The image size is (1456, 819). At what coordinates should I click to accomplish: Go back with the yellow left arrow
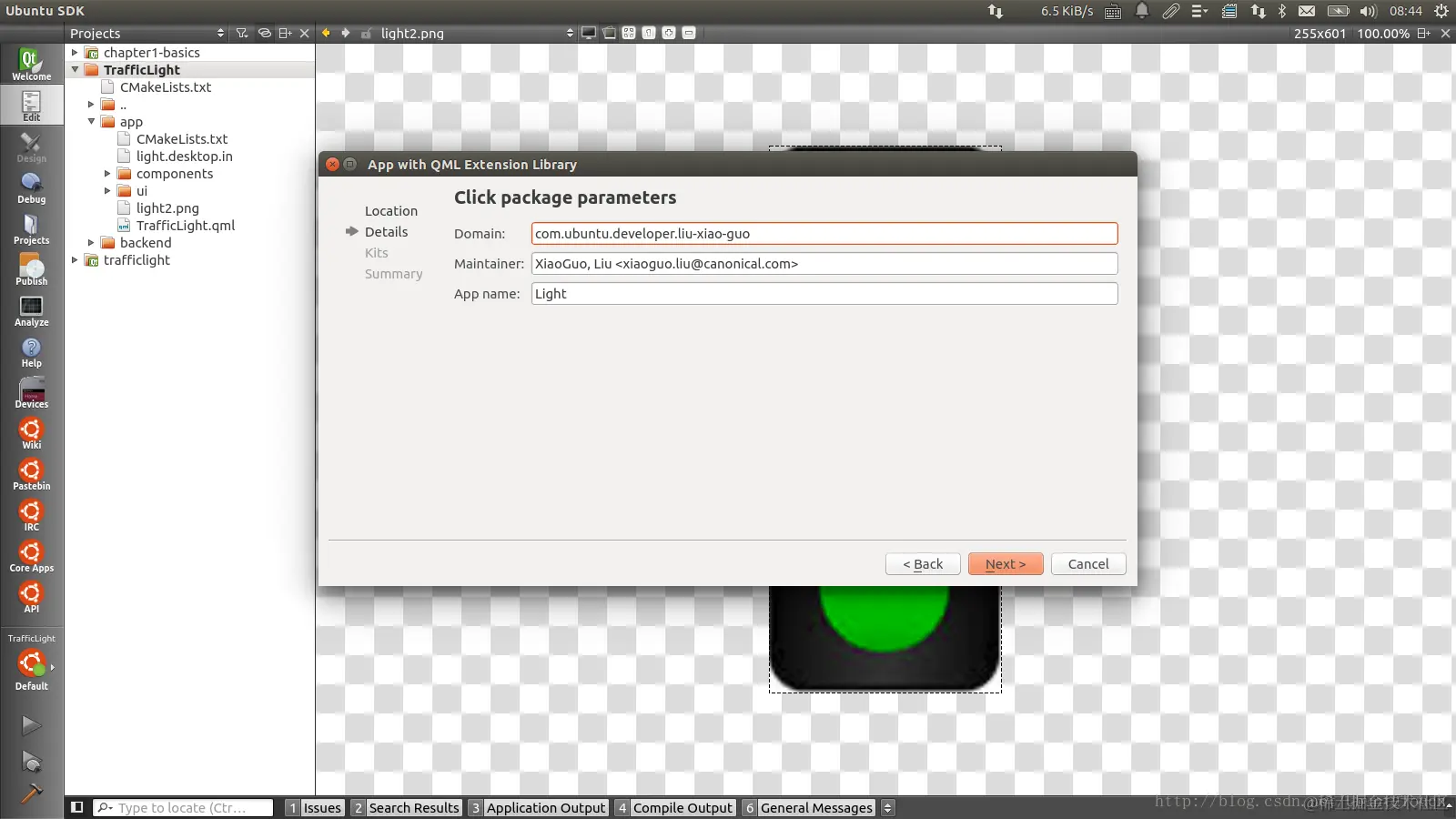point(326,33)
